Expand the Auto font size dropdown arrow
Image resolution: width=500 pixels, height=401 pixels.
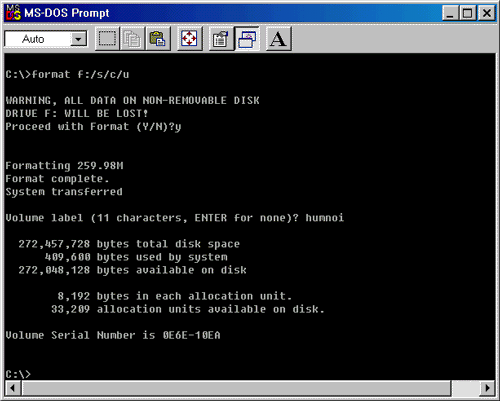79,39
